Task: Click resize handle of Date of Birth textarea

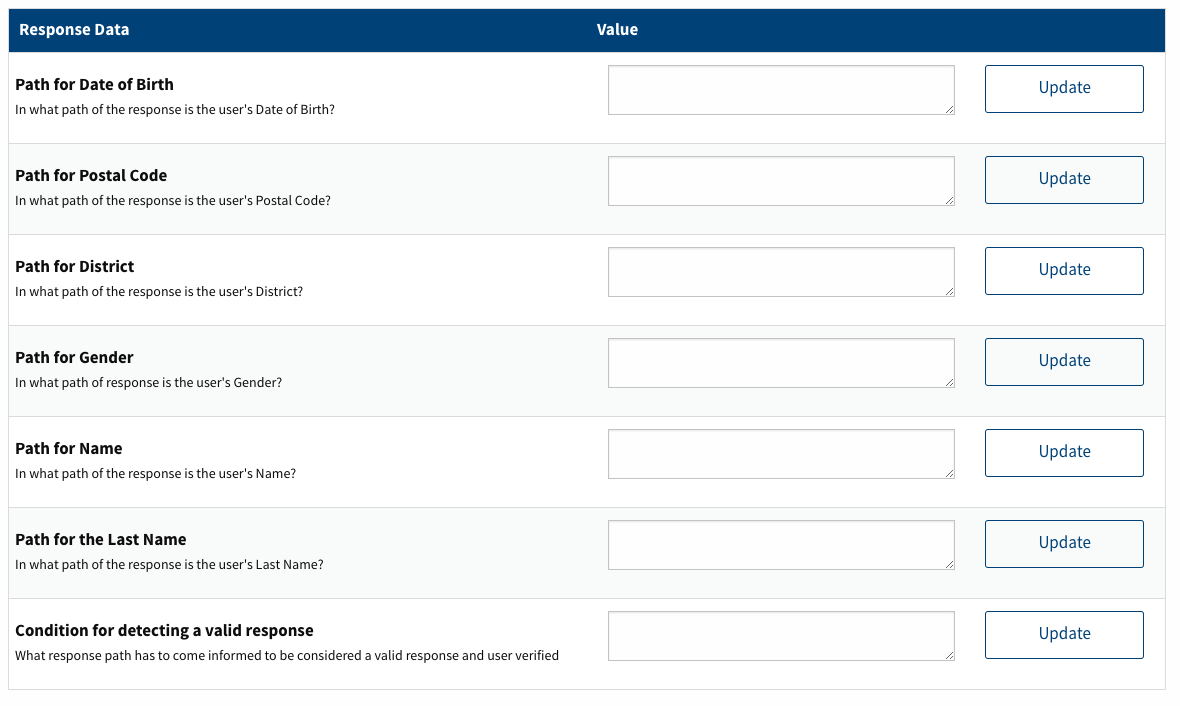Action: coord(950,110)
